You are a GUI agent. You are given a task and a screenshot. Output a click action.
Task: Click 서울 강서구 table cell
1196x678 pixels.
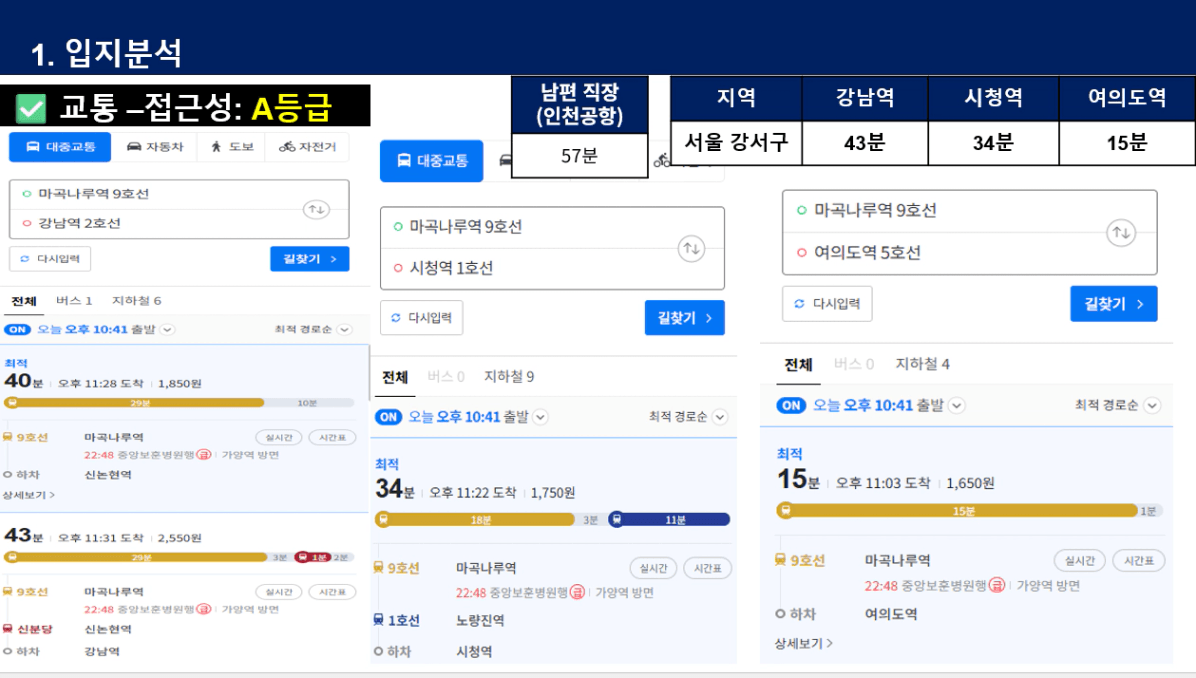coord(736,143)
